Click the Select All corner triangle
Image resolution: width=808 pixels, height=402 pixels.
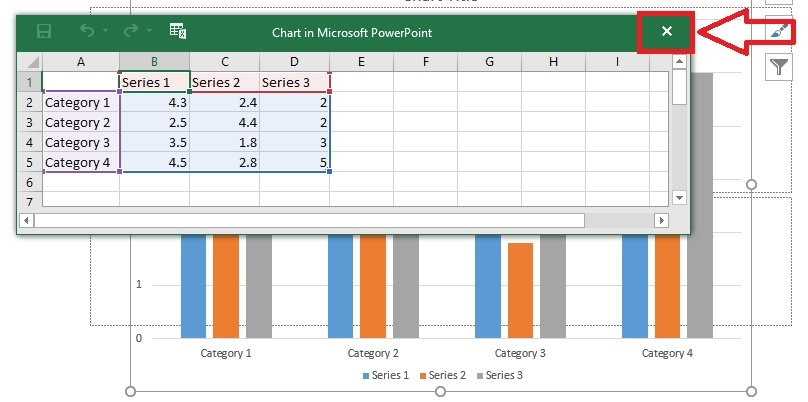pyautogui.click(x=32, y=63)
